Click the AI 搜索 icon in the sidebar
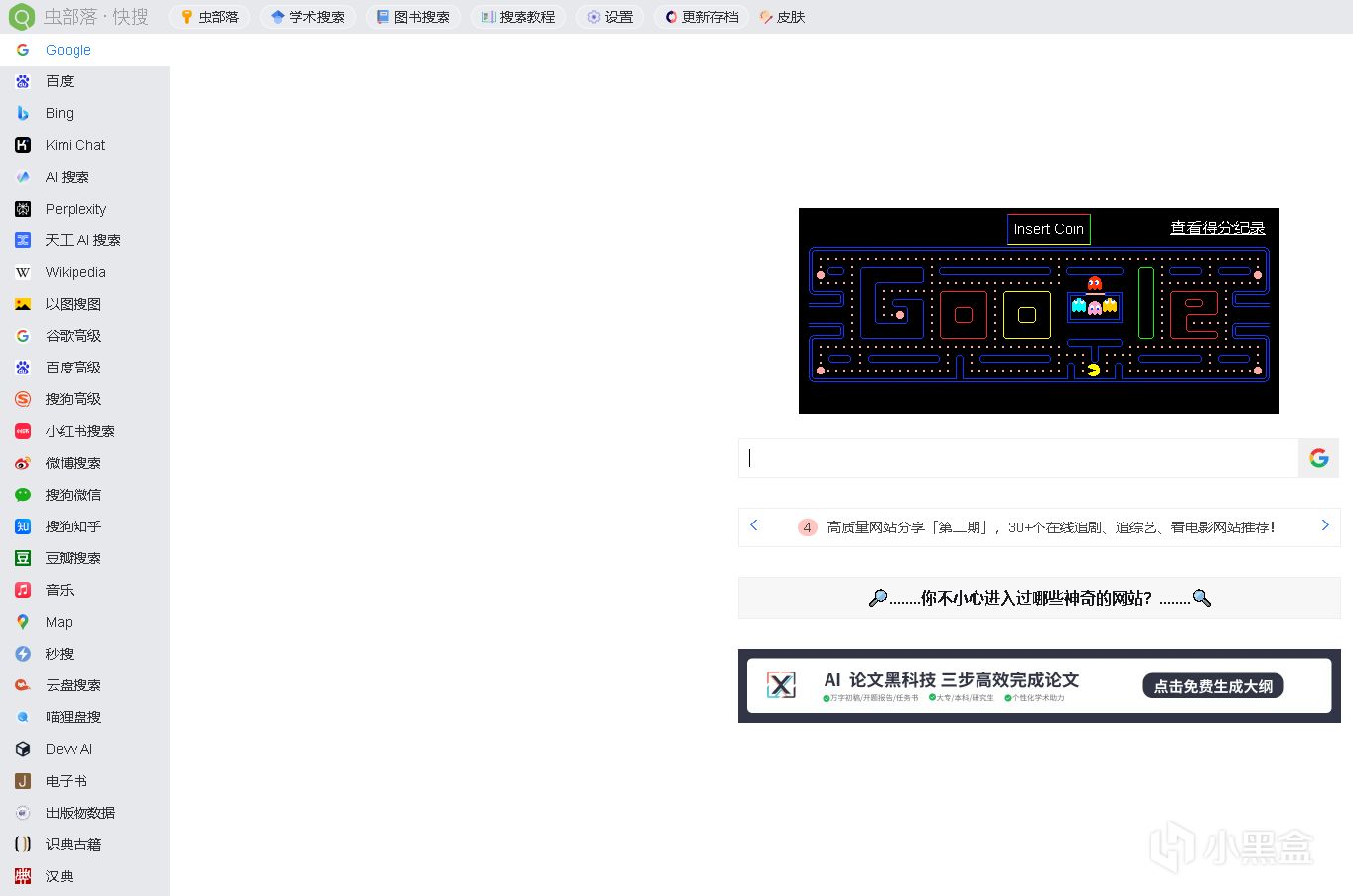This screenshot has width=1353, height=896. 23,177
